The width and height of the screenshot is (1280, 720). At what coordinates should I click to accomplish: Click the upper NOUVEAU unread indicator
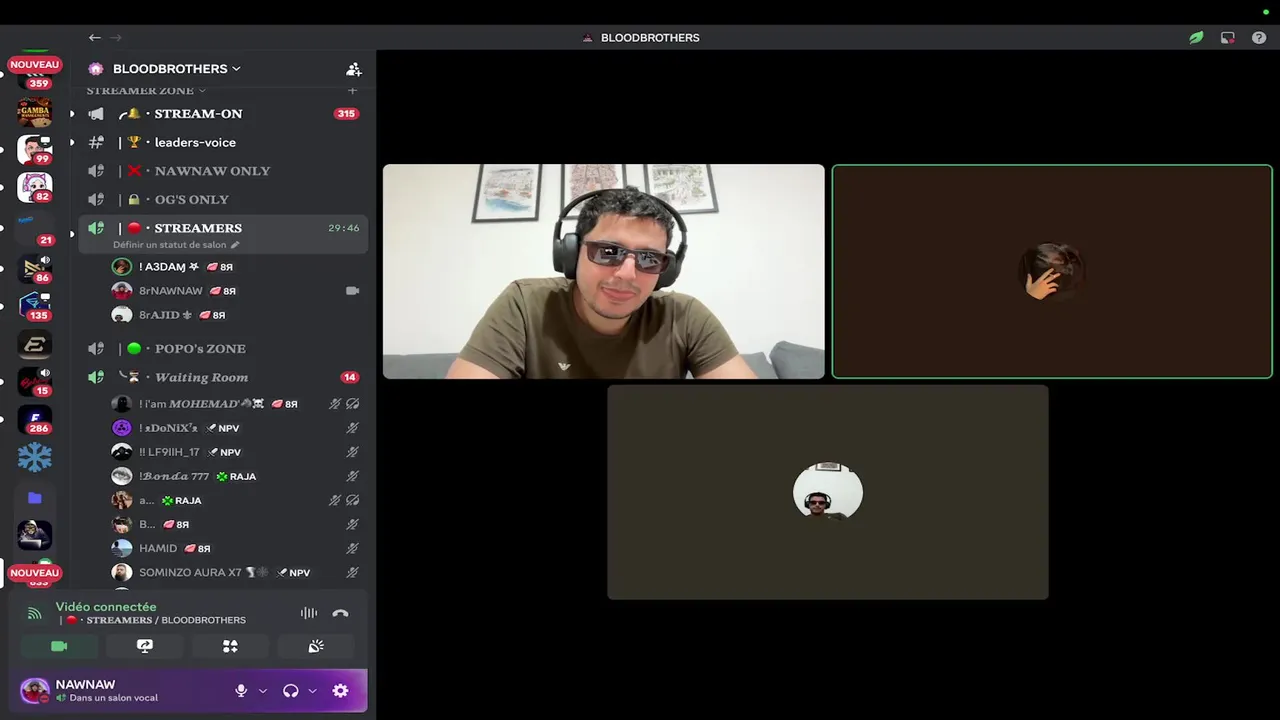coord(35,64)
